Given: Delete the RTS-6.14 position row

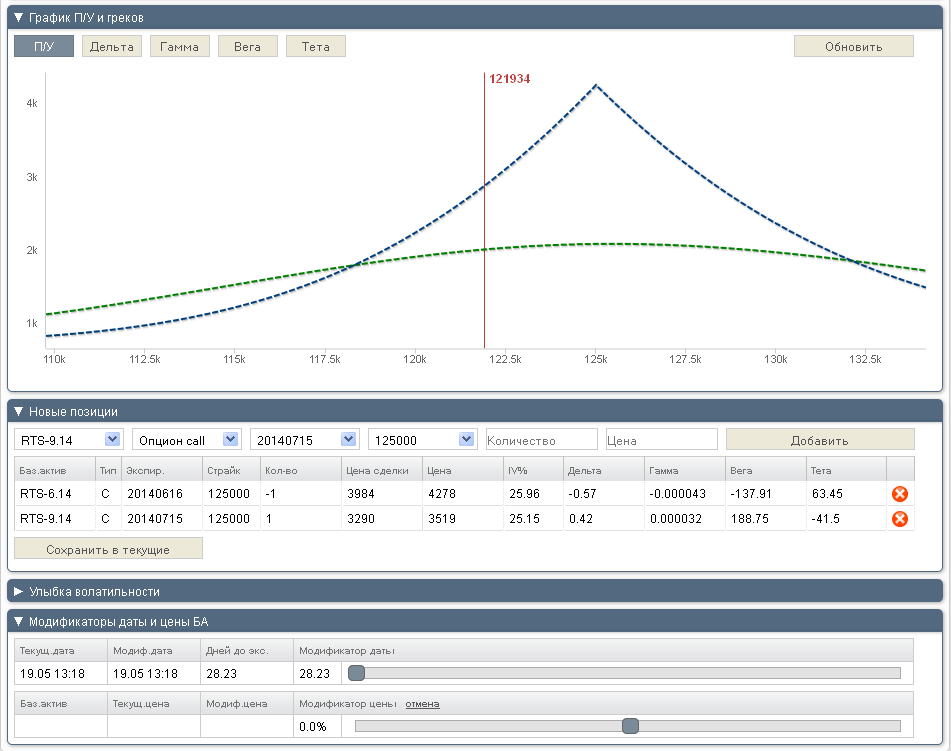Looking at the screenshot, I should (x=899, y=493).
